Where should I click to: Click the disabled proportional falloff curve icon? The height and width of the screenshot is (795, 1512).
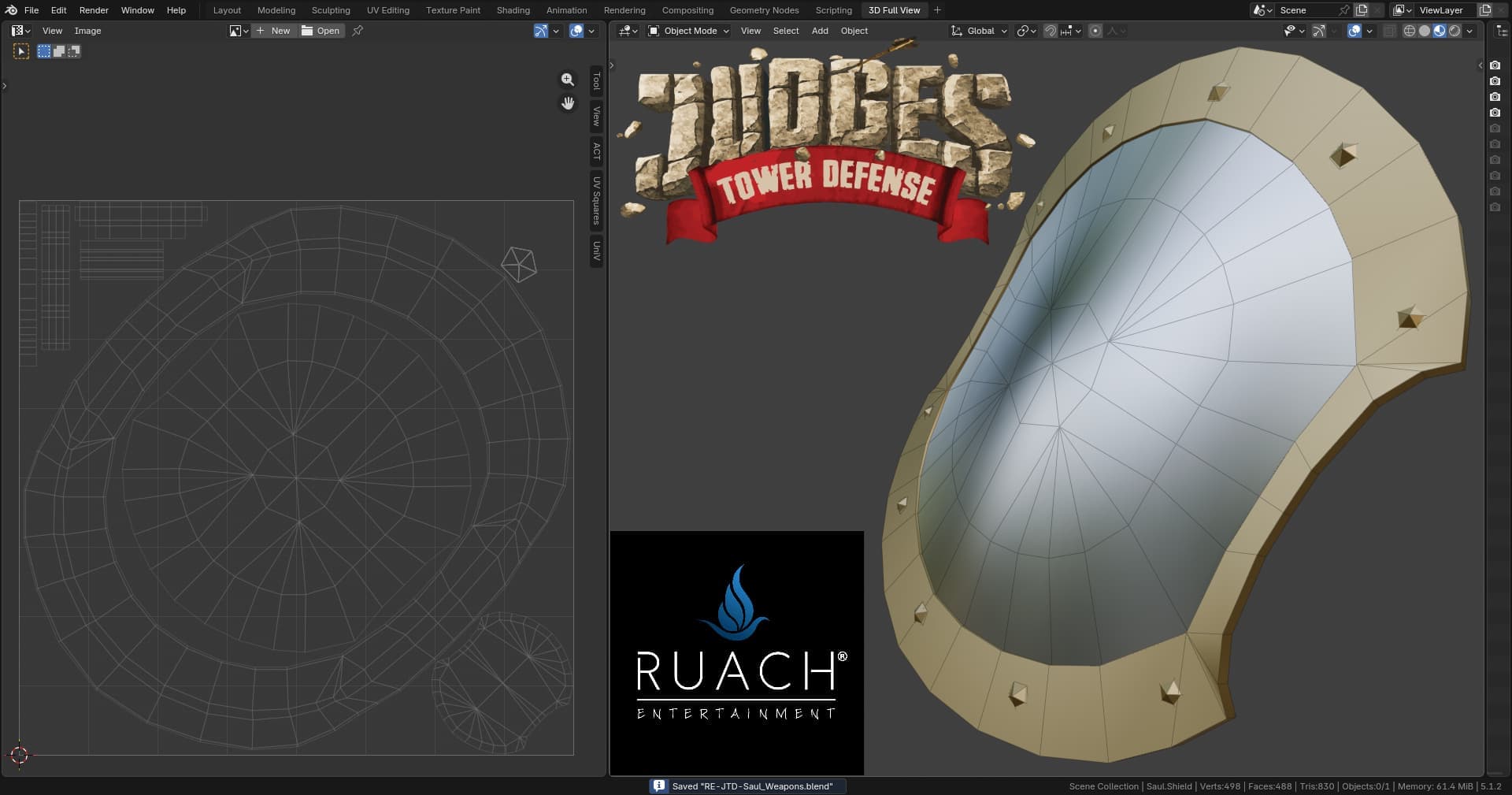[x=1113, y=31]
